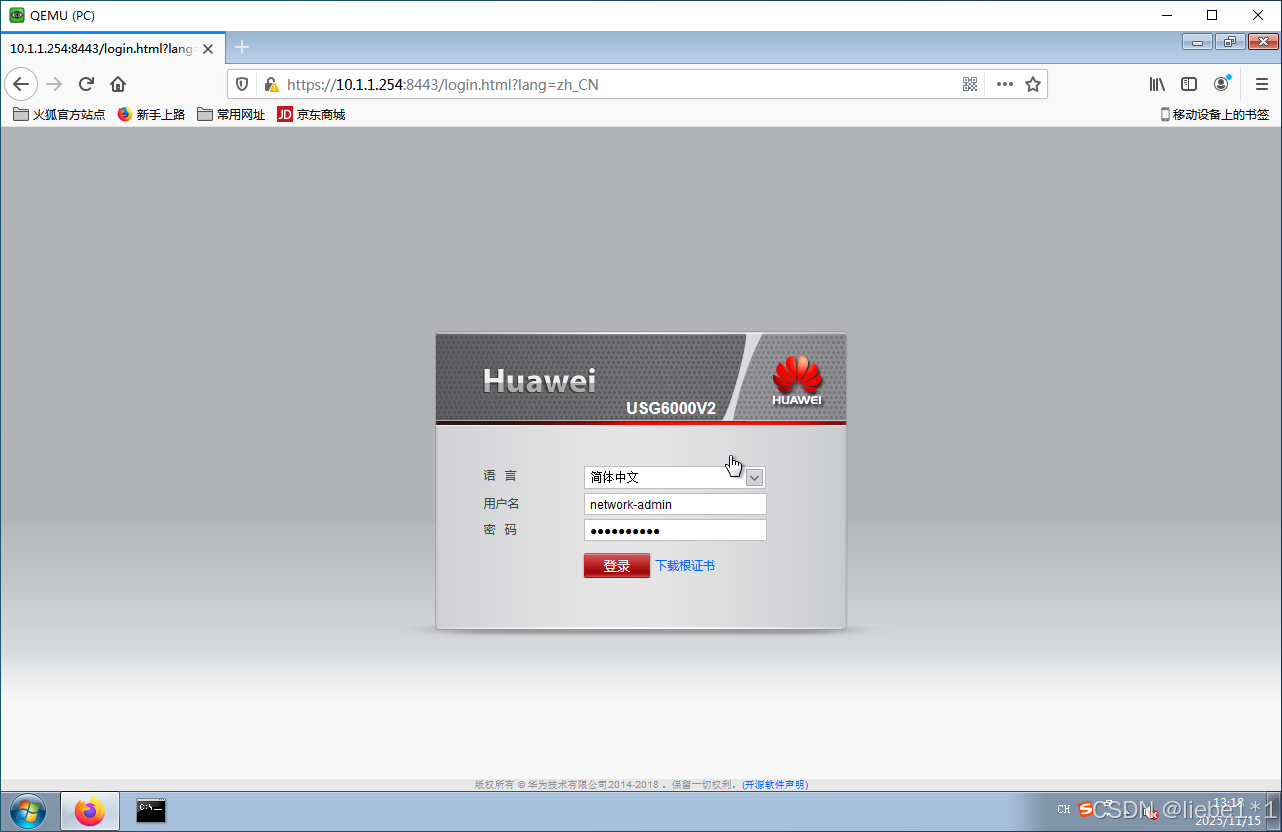
Task: Open 移动设备上的书签 bookmarks
Action: click(x=1214, y=114)
